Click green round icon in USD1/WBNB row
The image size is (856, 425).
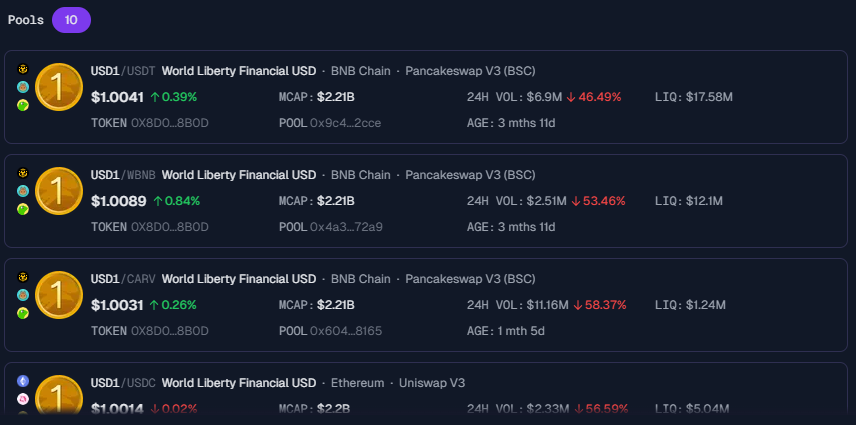23,209
